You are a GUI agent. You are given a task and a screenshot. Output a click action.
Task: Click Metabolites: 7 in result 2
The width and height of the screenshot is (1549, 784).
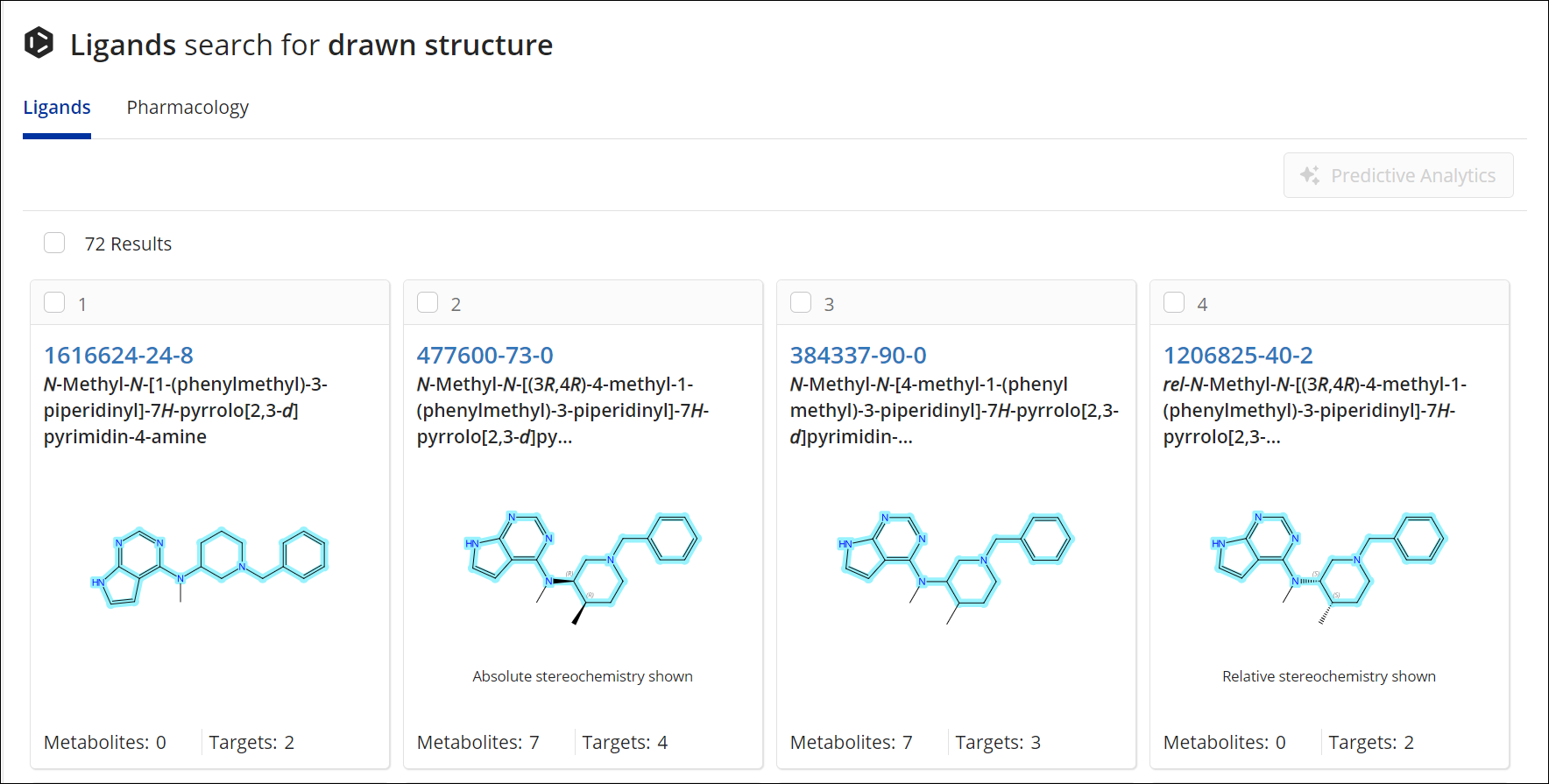(477, 742)
